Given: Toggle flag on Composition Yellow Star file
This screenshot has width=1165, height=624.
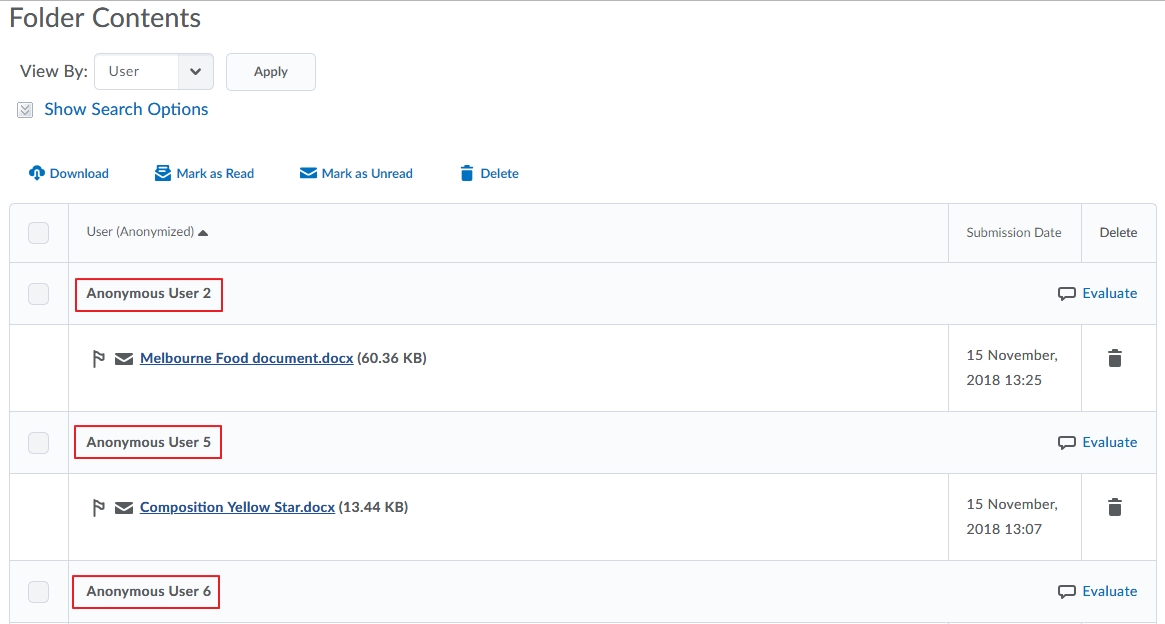Looking at the screenshot, I should point(98,508).
